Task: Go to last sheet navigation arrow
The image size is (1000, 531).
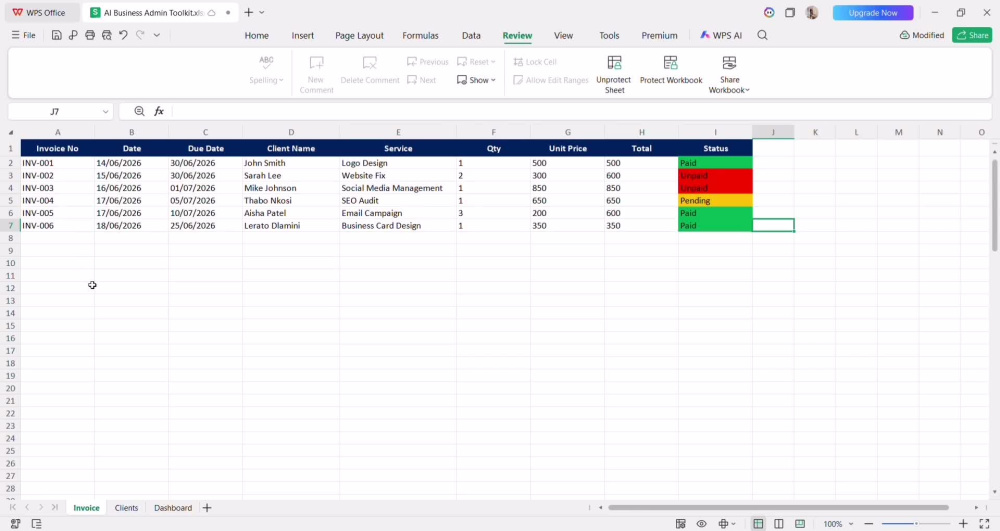Action: click(x=55, y=507)
